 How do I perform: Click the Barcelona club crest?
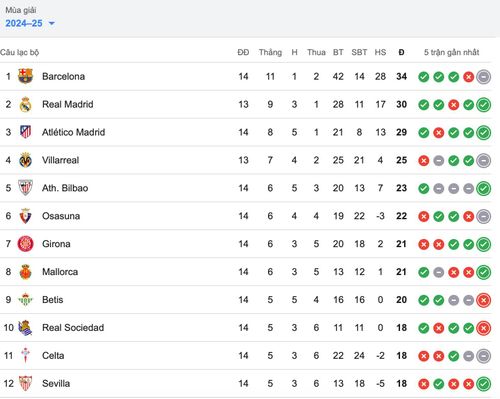(25, 76)
